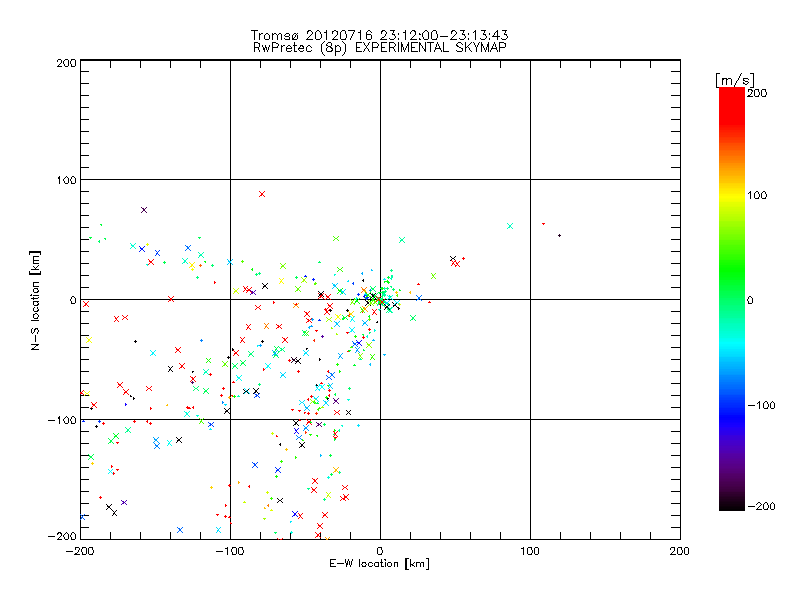The width and height of the screenshot is (800, 600).
Task: Select the subtitle RwPretec (8p) EXPERIMENTAL SKYMAP
Action: pyautogui.click(x=380, y=48)
